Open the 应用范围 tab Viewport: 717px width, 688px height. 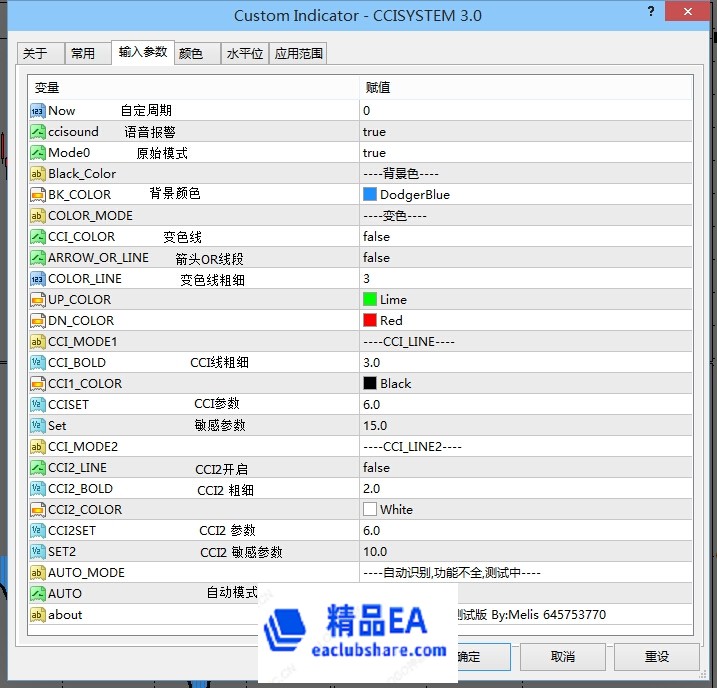[299, 54]
